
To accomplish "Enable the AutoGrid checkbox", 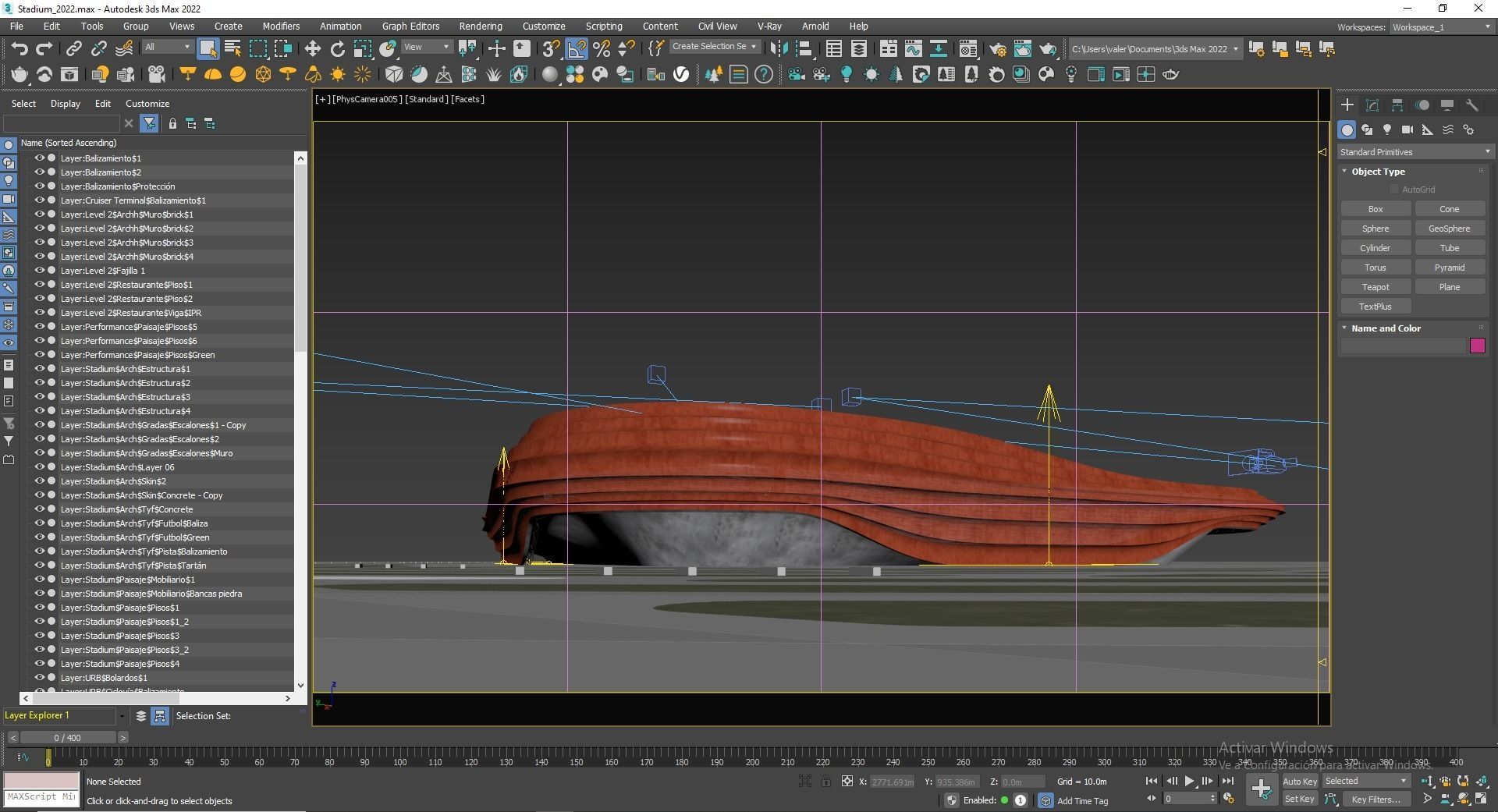I will [1393, 190].
